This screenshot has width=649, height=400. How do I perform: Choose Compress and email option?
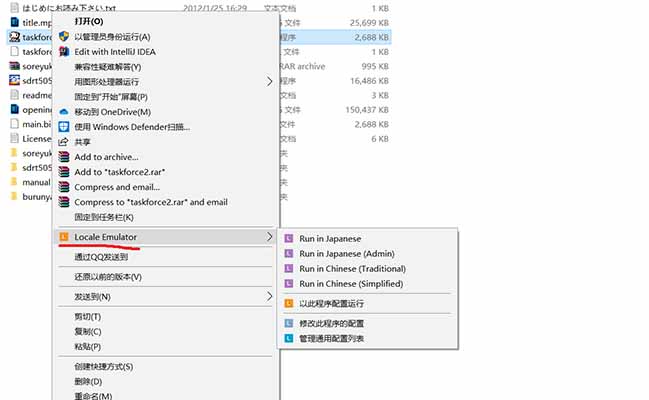point(117,187)
